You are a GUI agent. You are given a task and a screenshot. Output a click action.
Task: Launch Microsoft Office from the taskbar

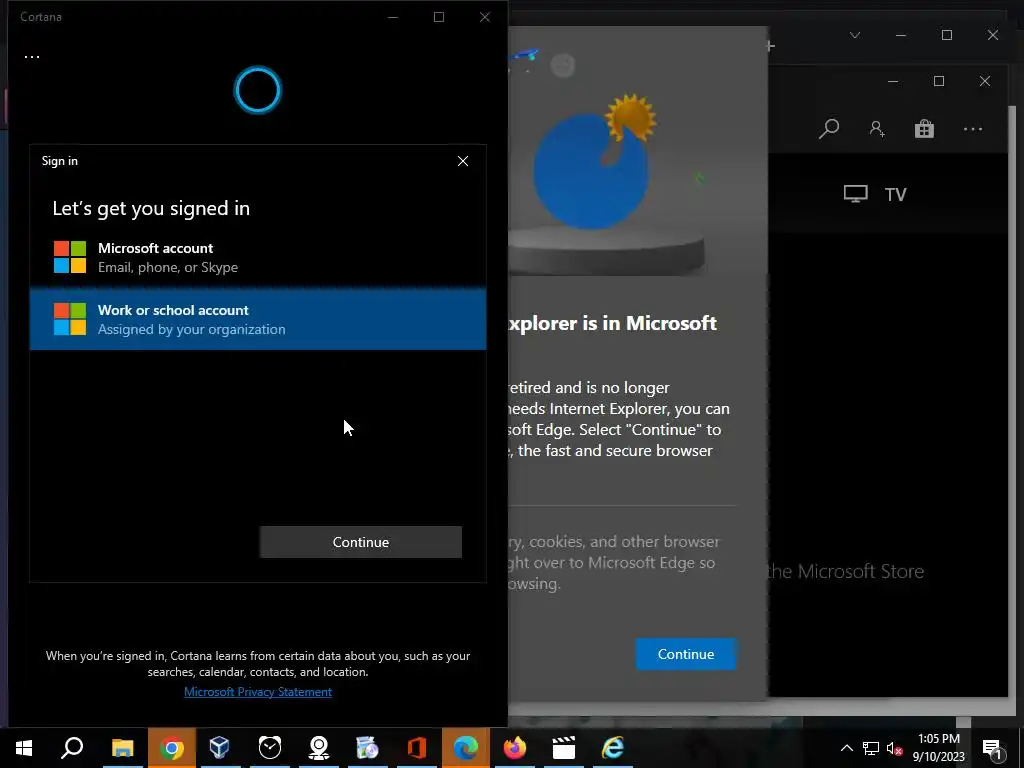[417, 748]
